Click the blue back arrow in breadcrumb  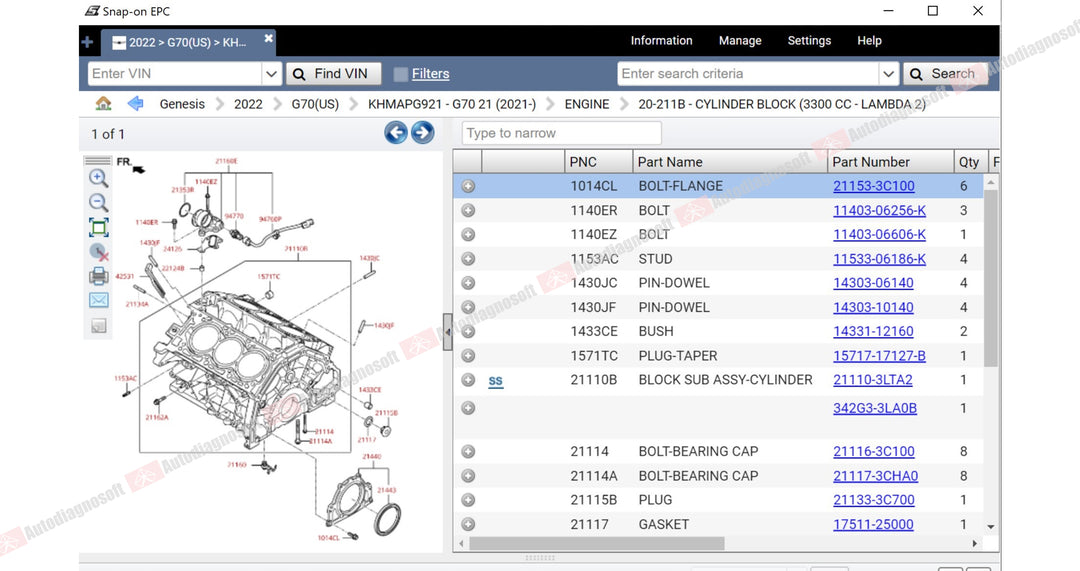pos(136,103)
